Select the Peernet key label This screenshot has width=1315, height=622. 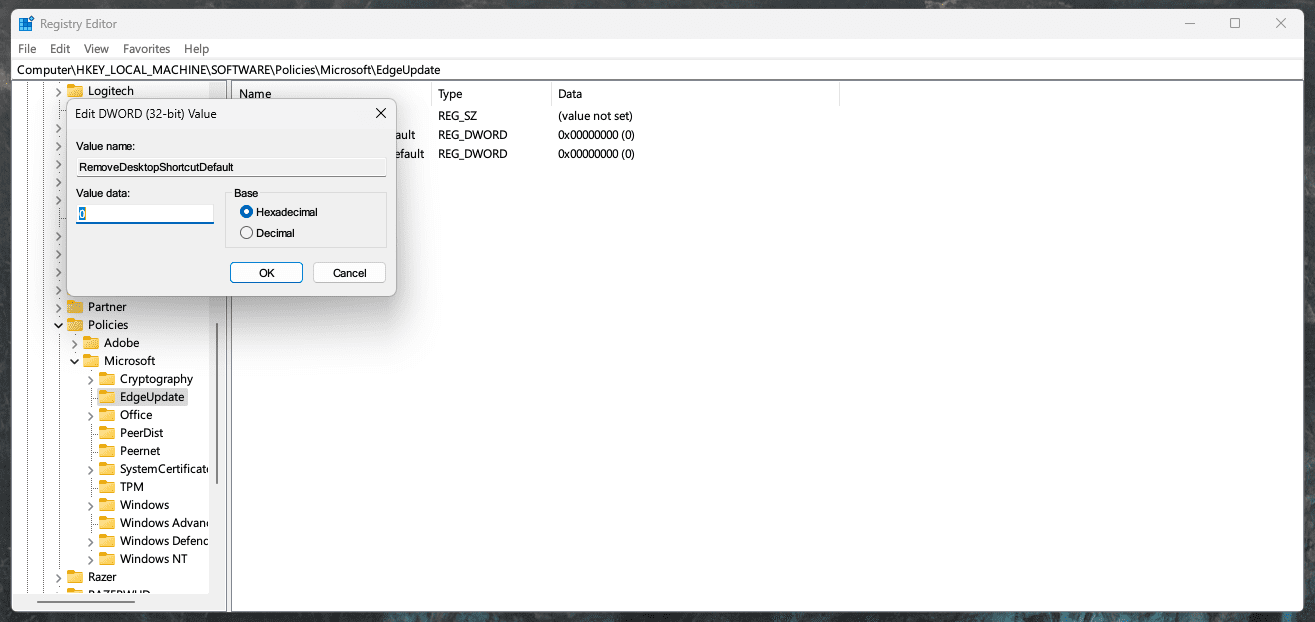coord(140,451)
